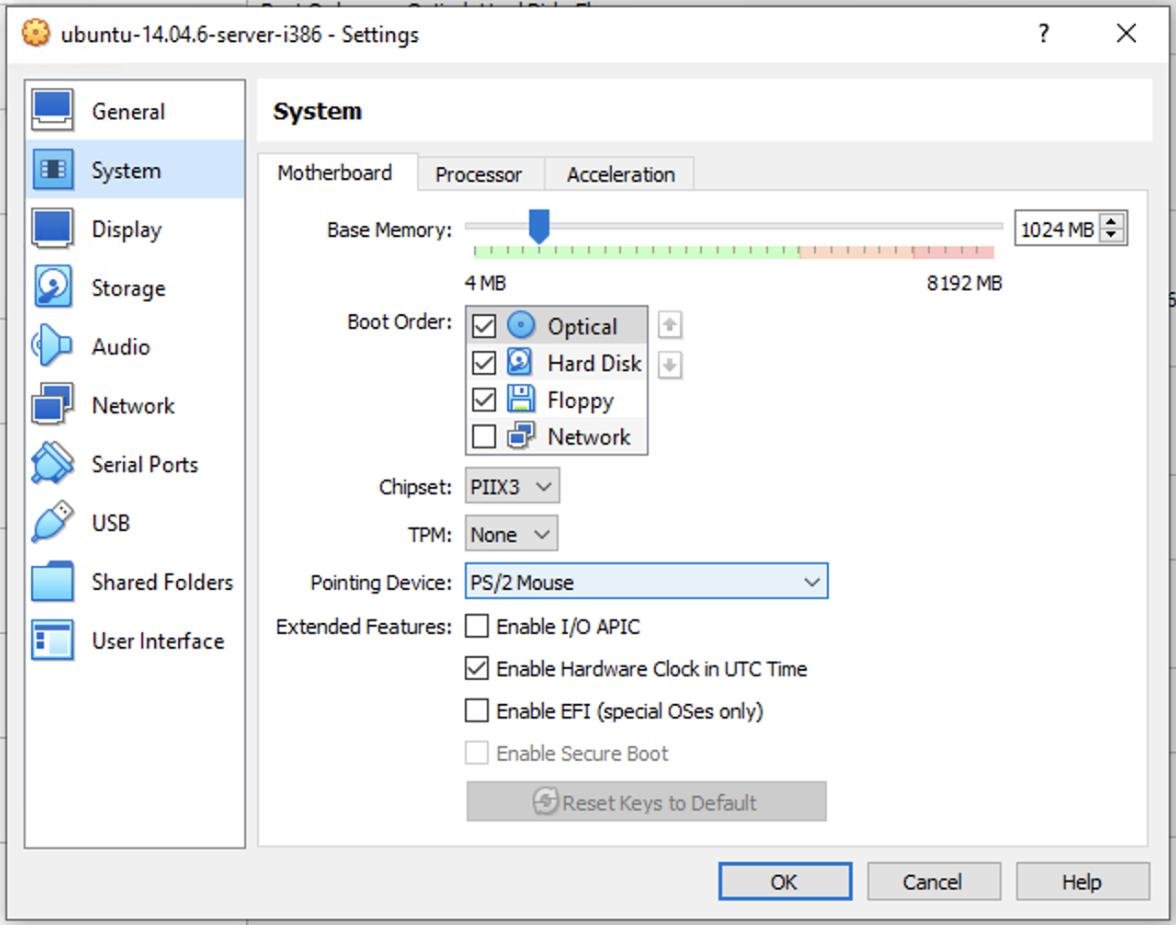The width and height of the screenshot is (1176, 925).
Task: Enable the Network boot order checkbox
Action: coord(484,437)
